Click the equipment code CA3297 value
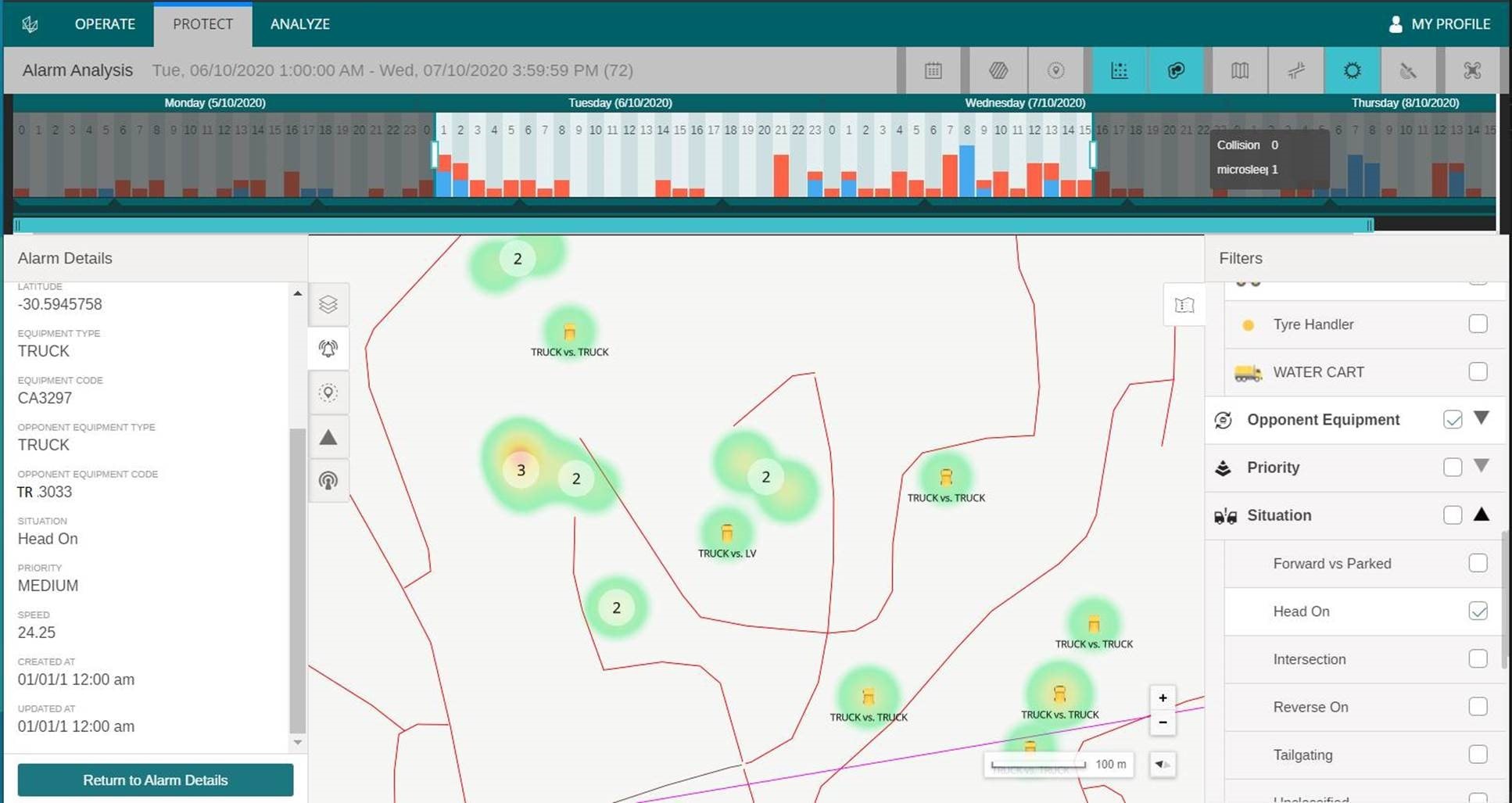 45,398
